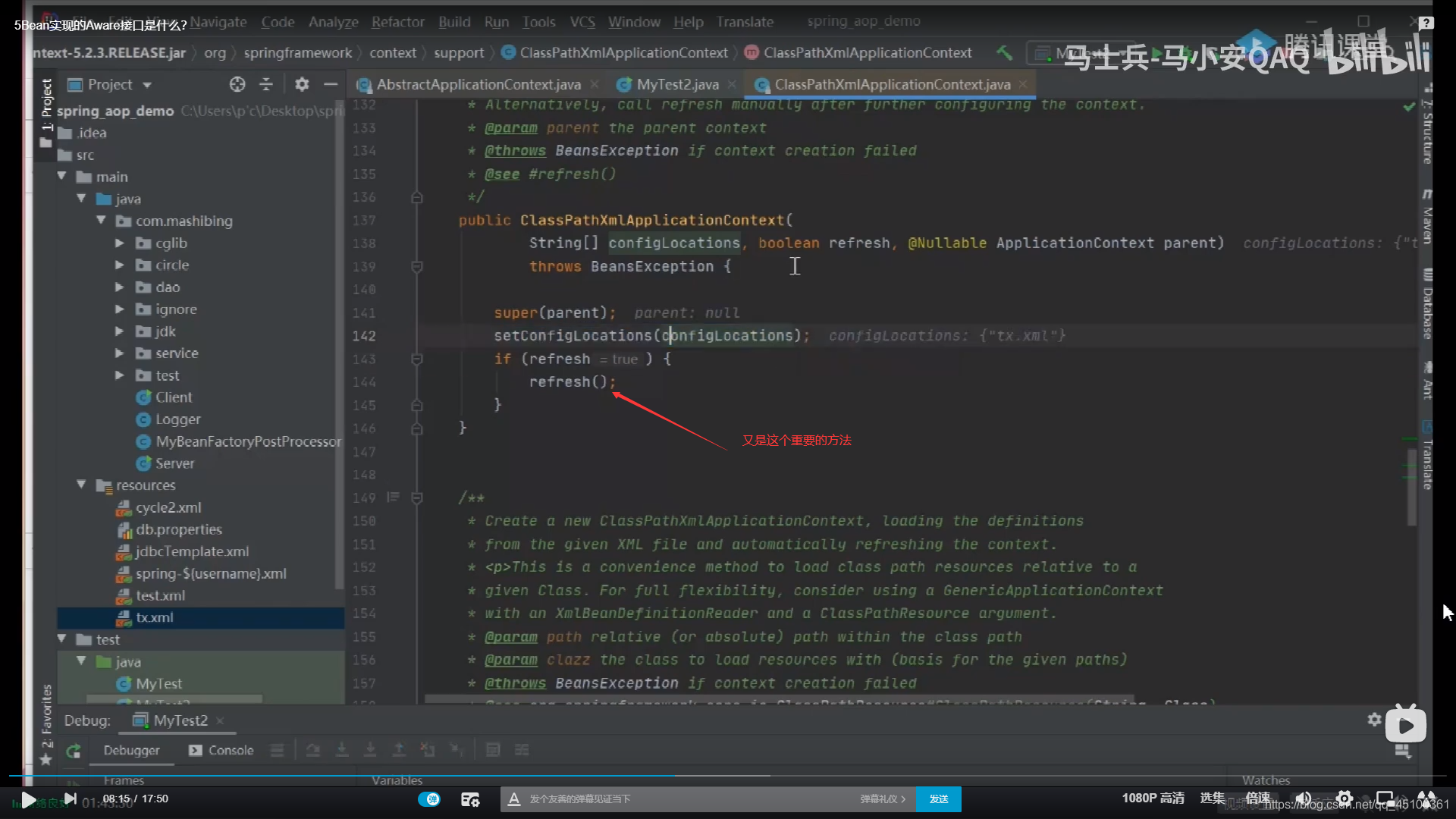
Task: Collapse the resources folder
Action: pos(81,485)
